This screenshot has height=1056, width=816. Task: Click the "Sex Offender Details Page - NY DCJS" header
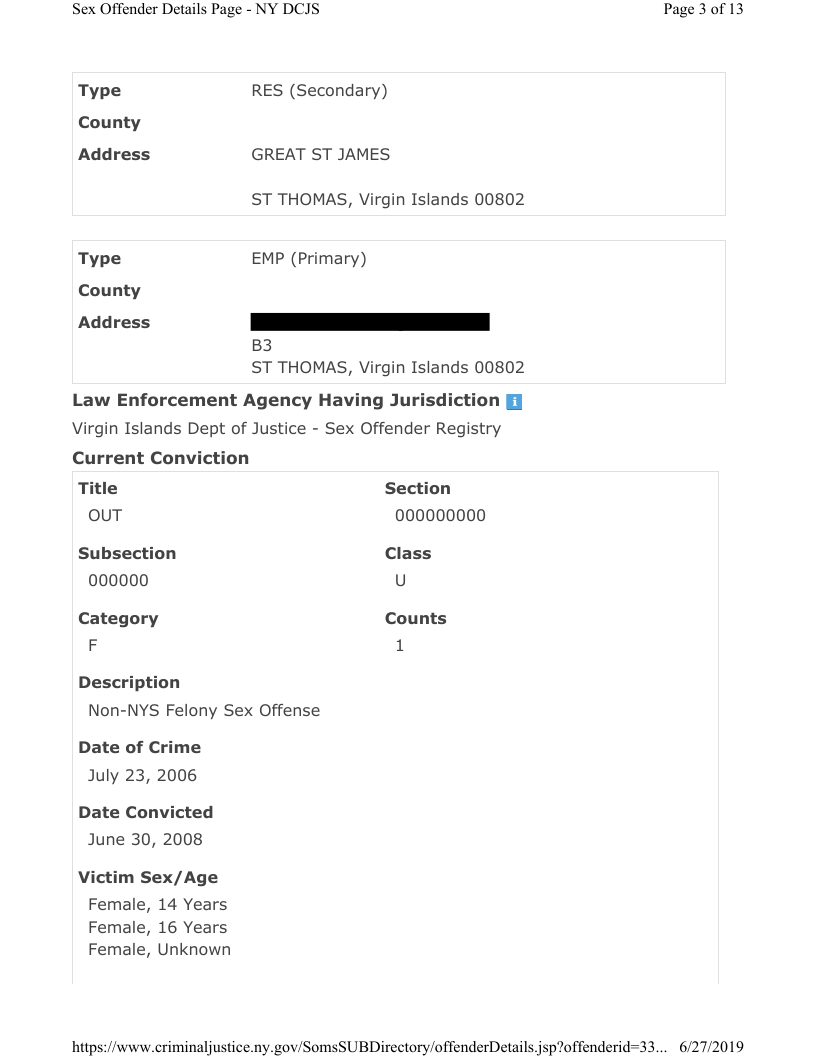[196, 10]
